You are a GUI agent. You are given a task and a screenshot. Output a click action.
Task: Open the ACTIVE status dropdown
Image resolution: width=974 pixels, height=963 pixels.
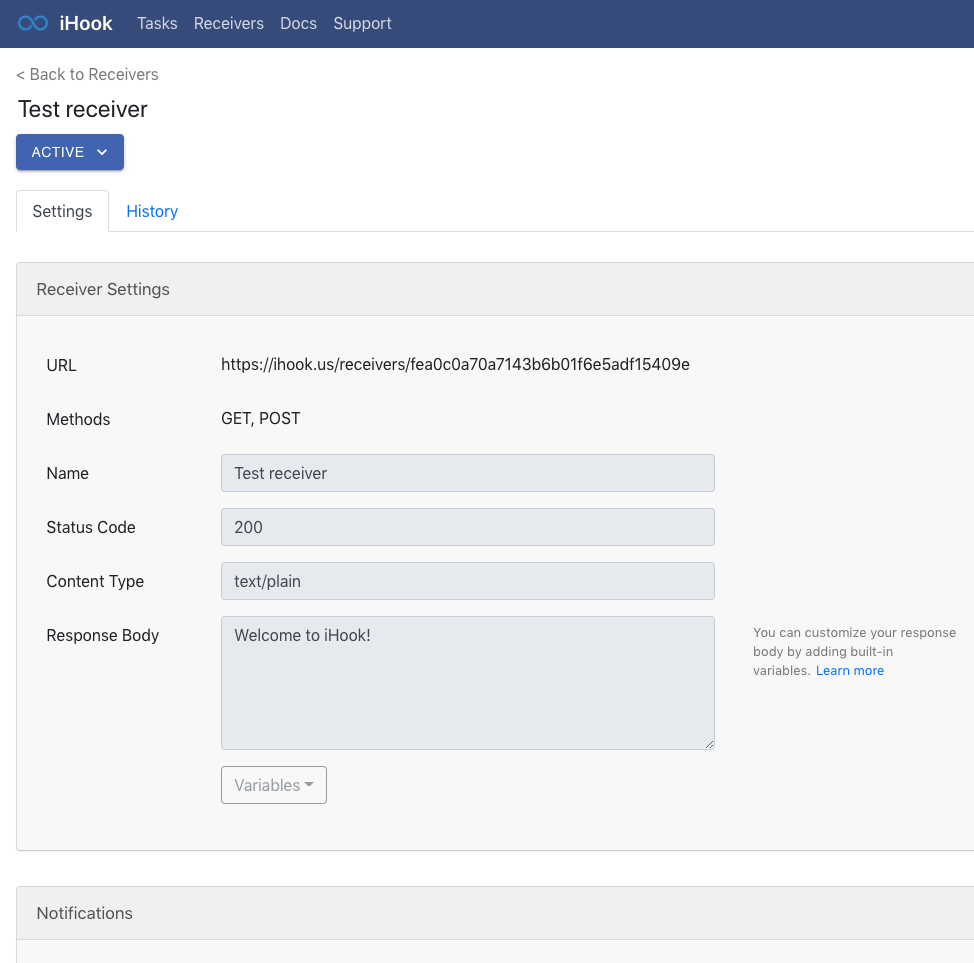coord(70,152)
